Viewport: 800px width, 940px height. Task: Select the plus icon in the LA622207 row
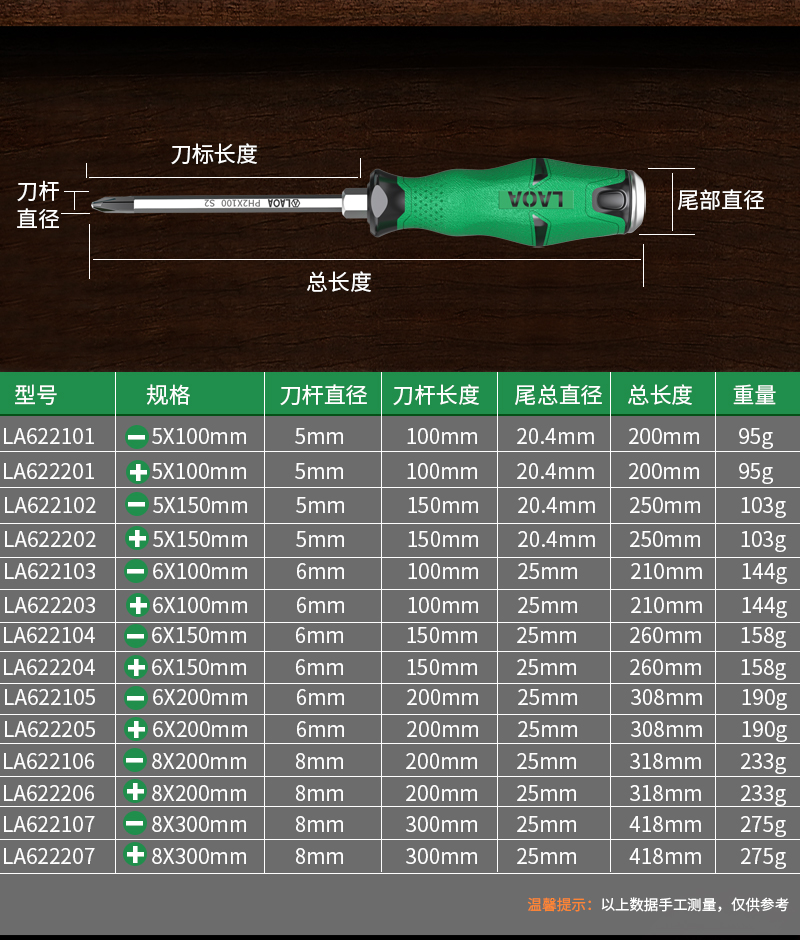coord(135,855)
